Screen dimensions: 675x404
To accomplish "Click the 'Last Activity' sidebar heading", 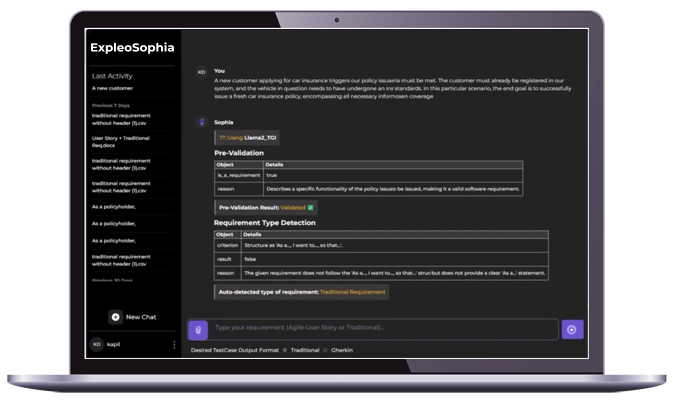I will 112,76.
